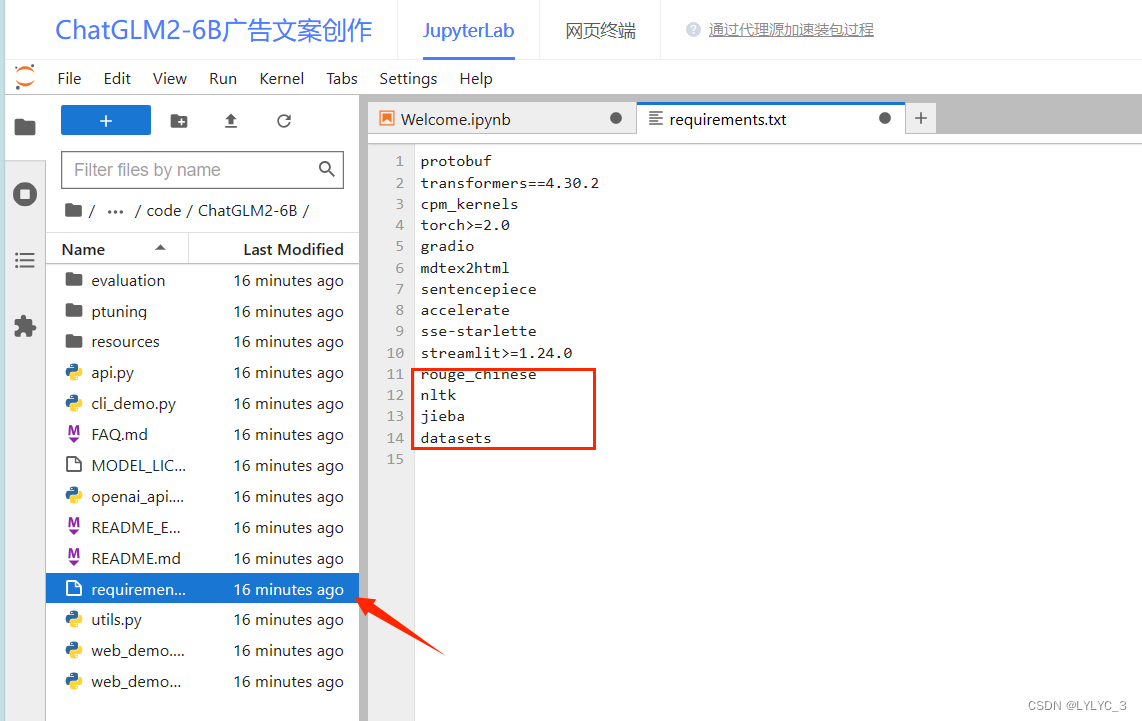The height and width of the screenshot is (721, 1142).
Task: Select requiremen... file in list
Action: [202, 589]
